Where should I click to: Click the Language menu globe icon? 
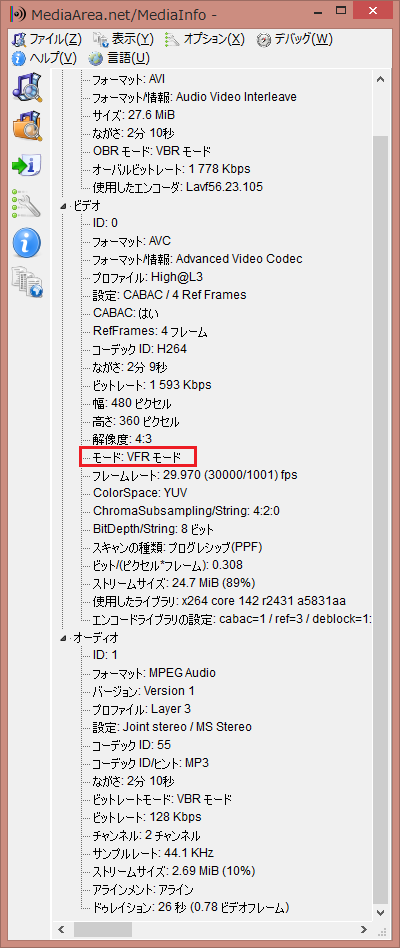coord(97,59)
